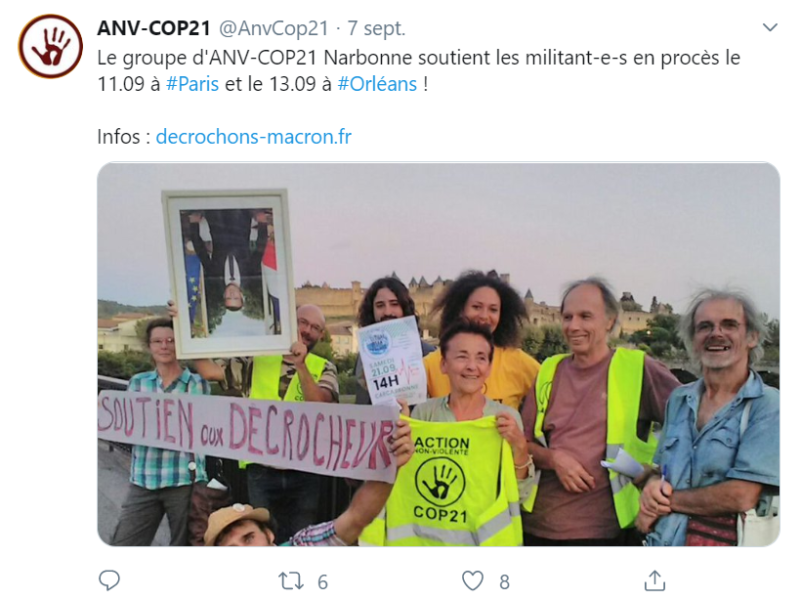Open the ANV-COP21 display name profile
800x600 pixels.
[154, 28]
